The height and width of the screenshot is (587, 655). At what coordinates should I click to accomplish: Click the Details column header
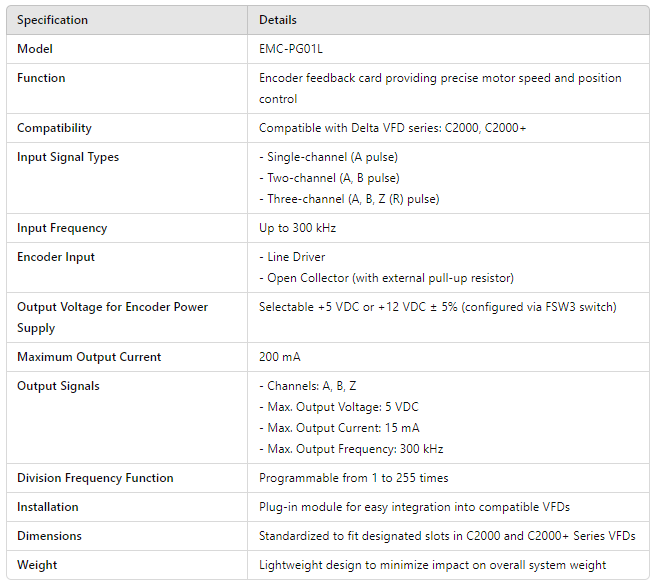[278, 20]
